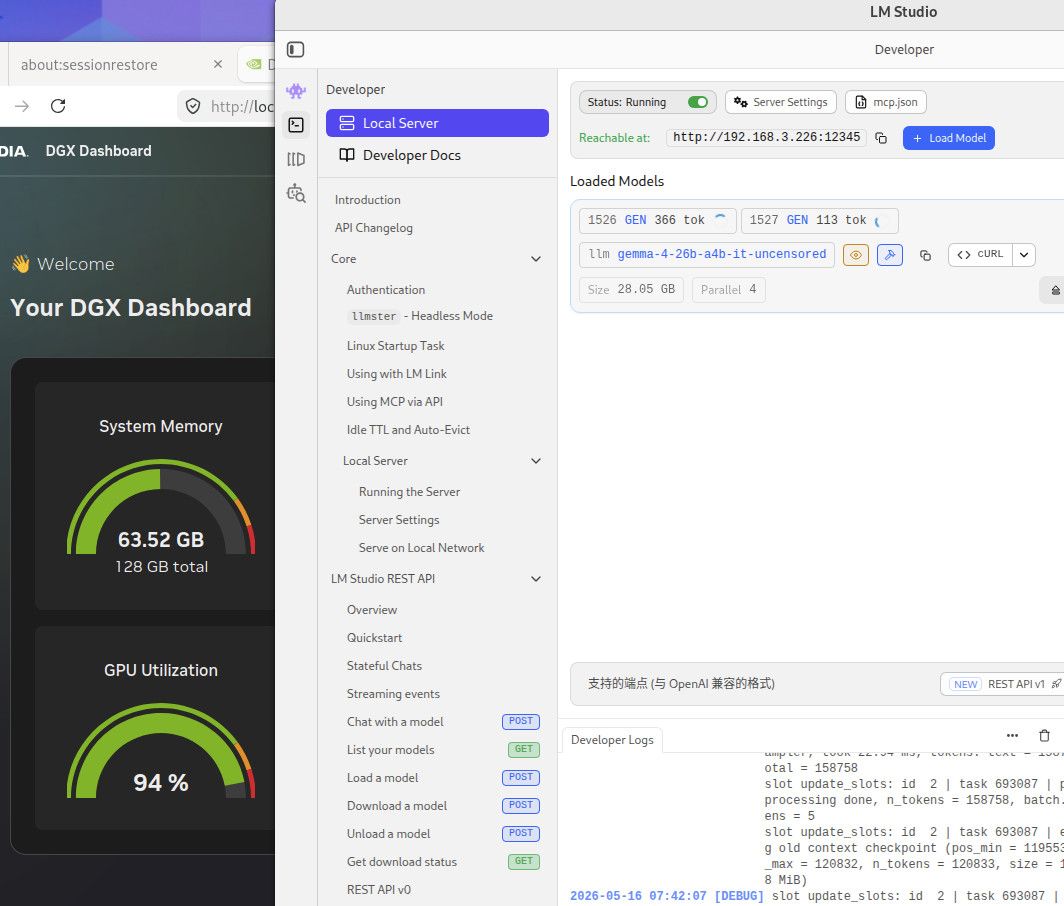This screenshot has height=906, width=1064.
Task: Open the Introduction docs page
Action: (x=368, y=200)
